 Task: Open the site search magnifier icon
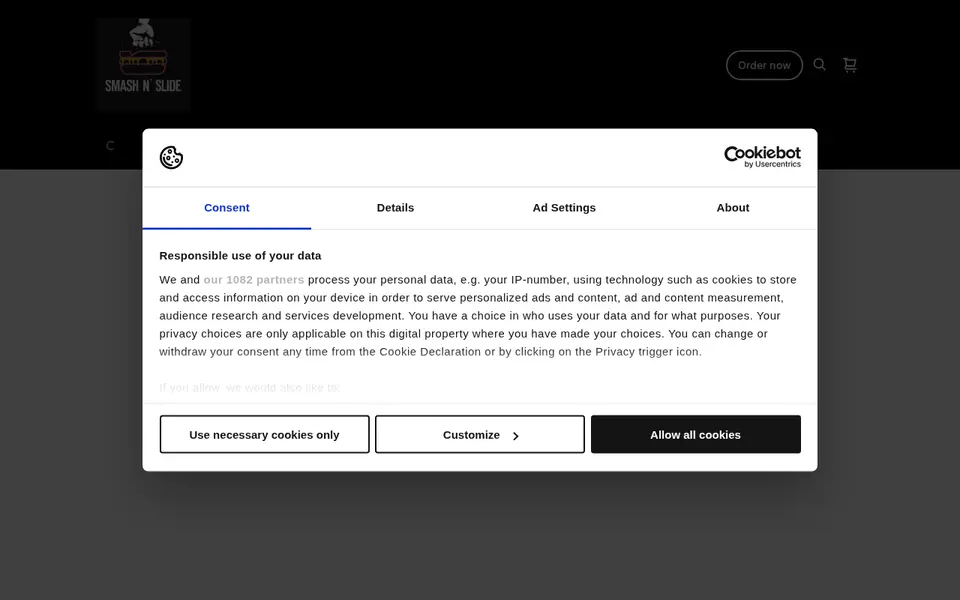pyautogui.click(x=819, y=64)
